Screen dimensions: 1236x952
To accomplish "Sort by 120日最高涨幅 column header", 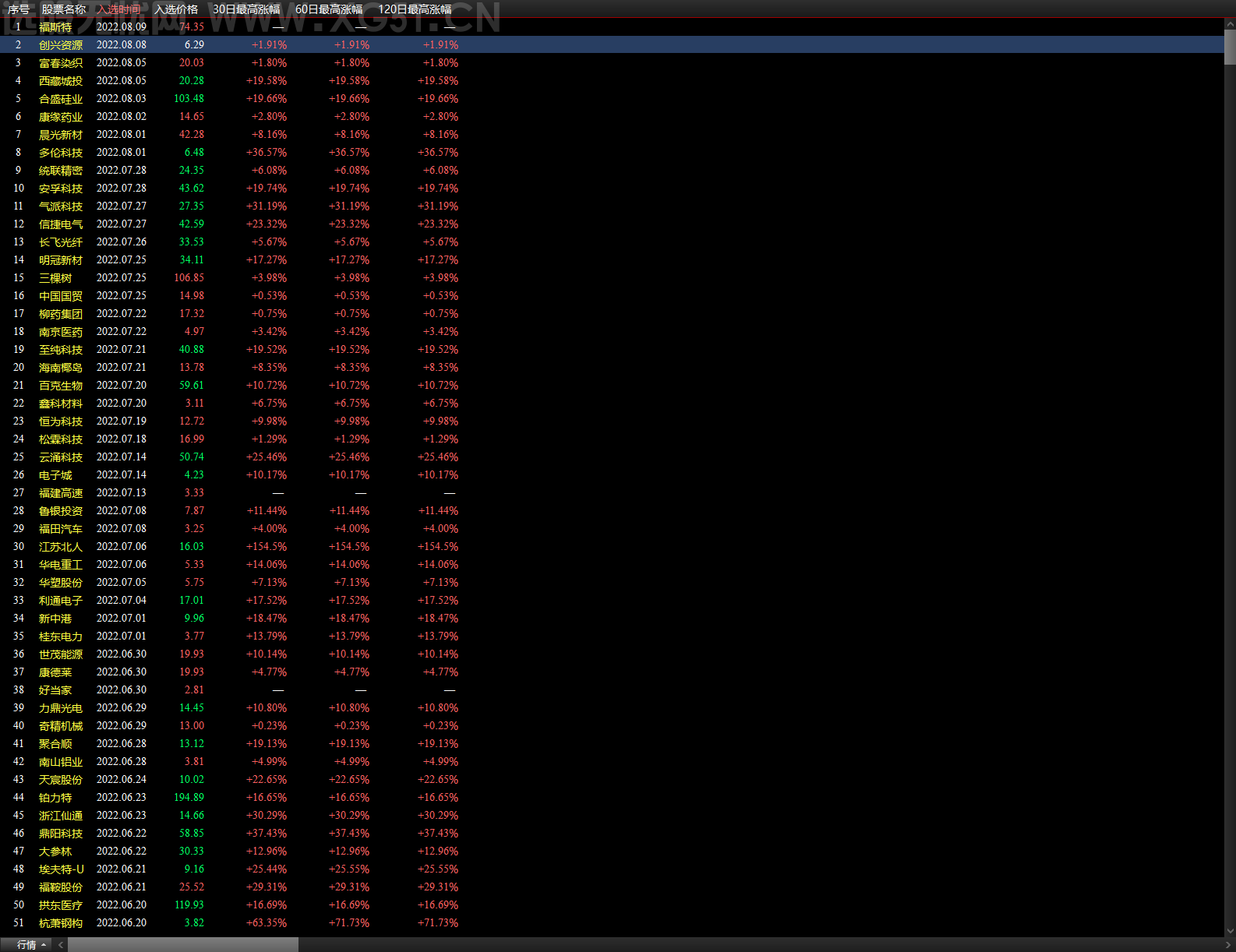I will pos(415,9).
